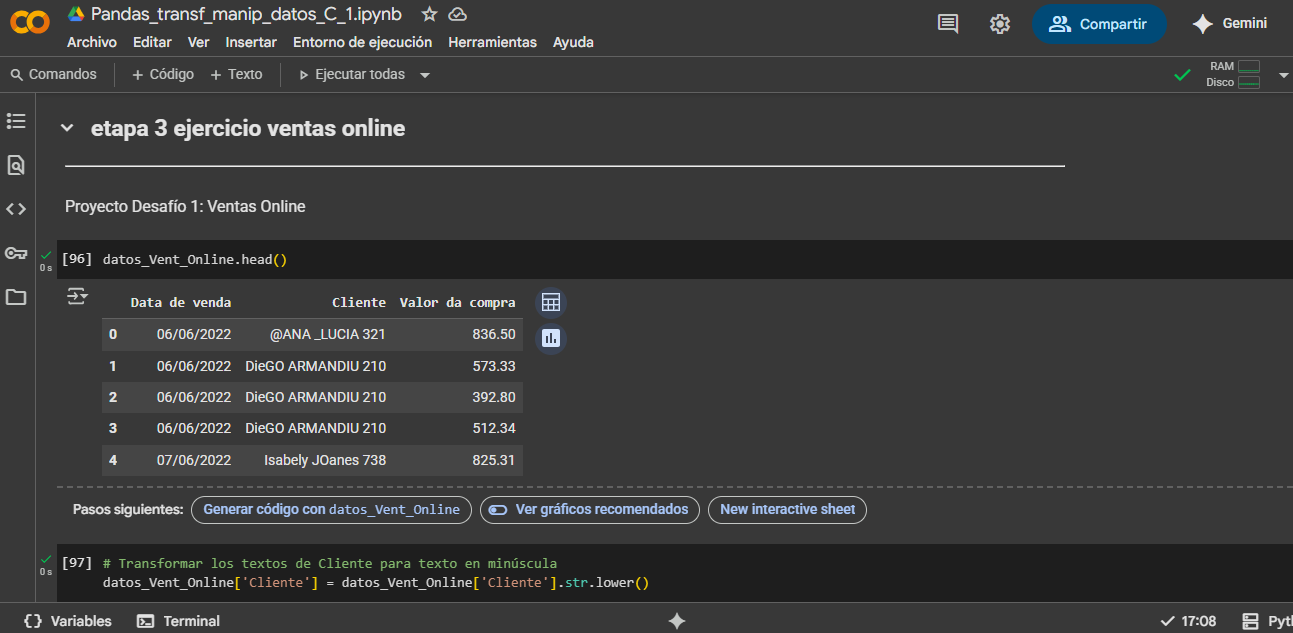Open the comments panel icon
This screenshot has width=1293, height=633.
948,24
